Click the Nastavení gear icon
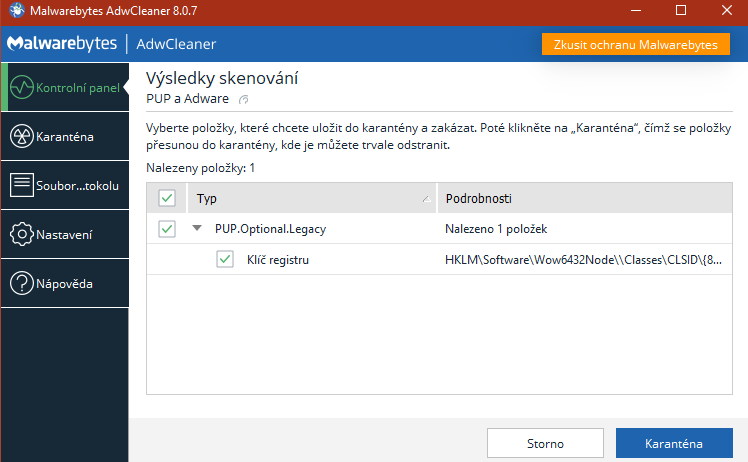Screen dimensions: 748x462 [x=20, y=235]
